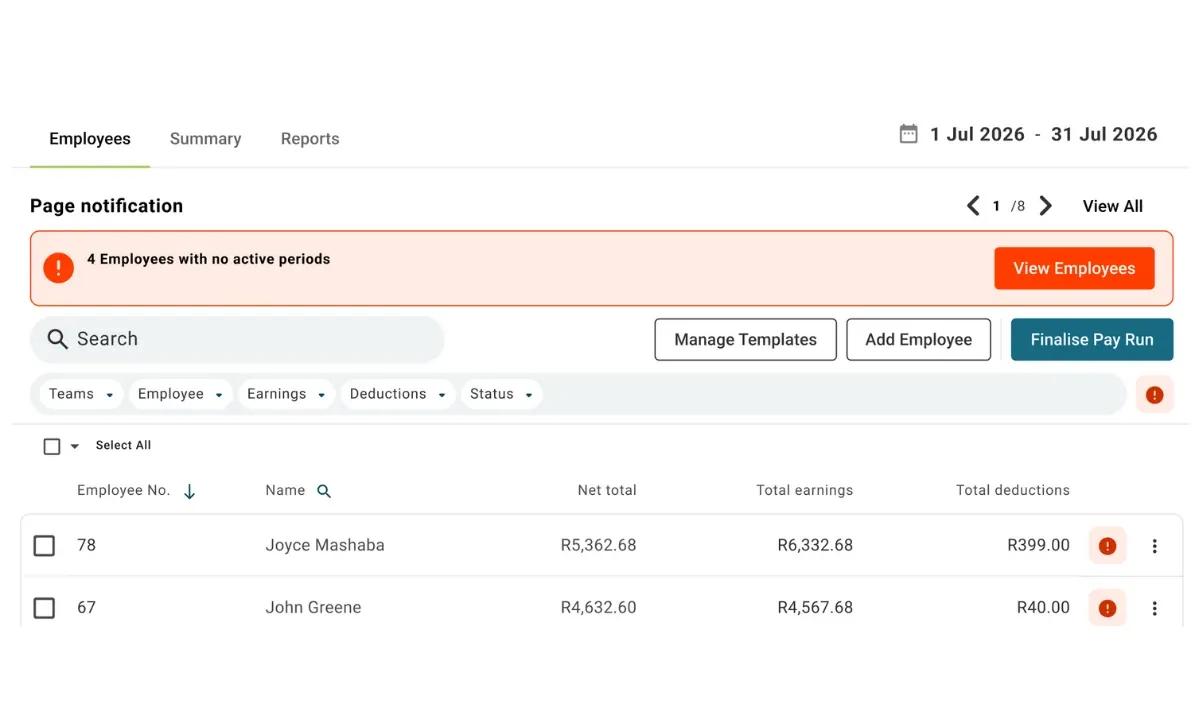Image resolution: width=1200 pixels, height=720 pixels.
Task: Sort by Employee No. using the arrow
Action: [190, 490]
